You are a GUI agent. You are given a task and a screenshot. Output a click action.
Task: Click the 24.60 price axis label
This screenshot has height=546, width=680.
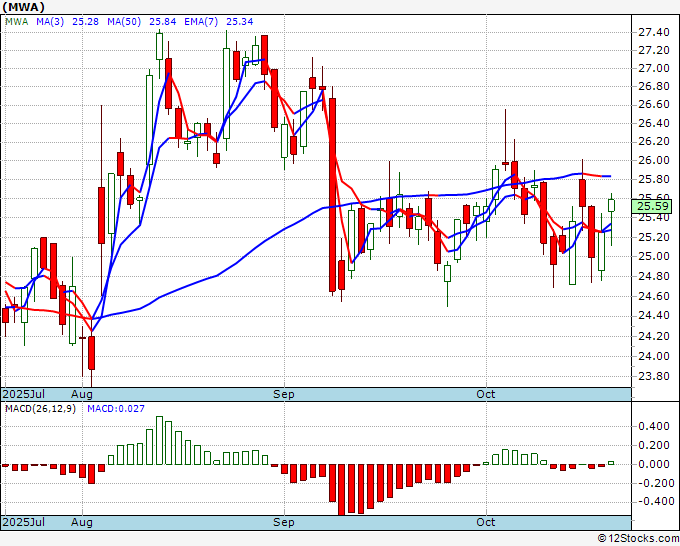tap(654, 296)
